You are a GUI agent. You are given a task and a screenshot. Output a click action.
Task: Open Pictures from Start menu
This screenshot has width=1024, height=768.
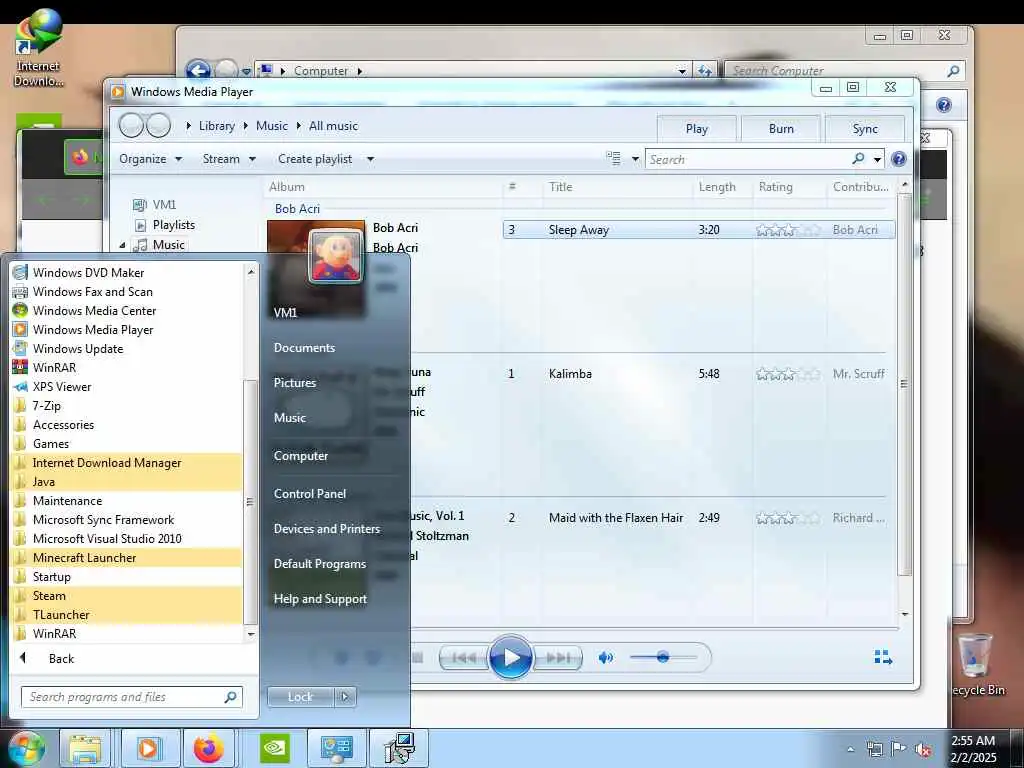coord(295,383)
